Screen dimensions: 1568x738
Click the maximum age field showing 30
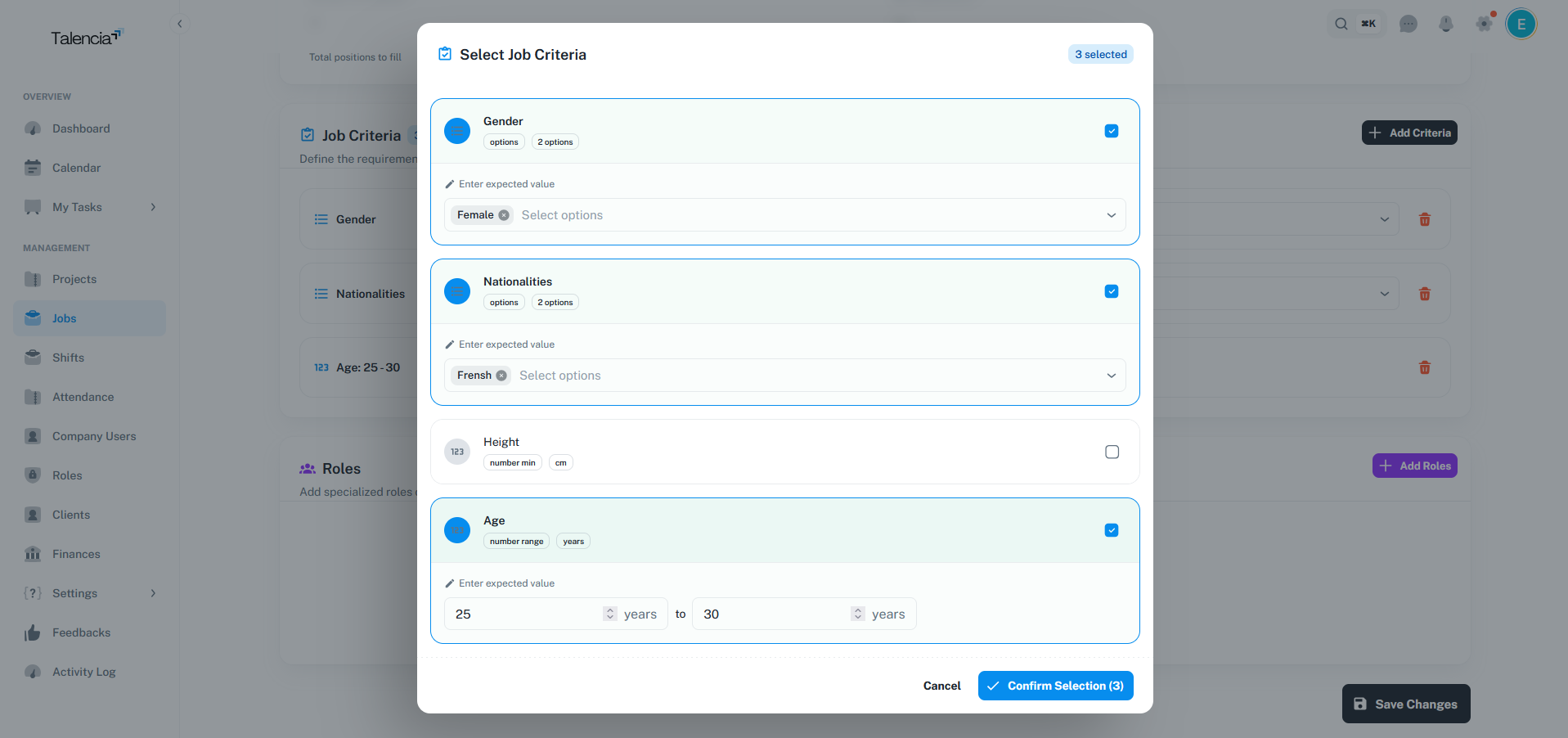tap(769, 614)
